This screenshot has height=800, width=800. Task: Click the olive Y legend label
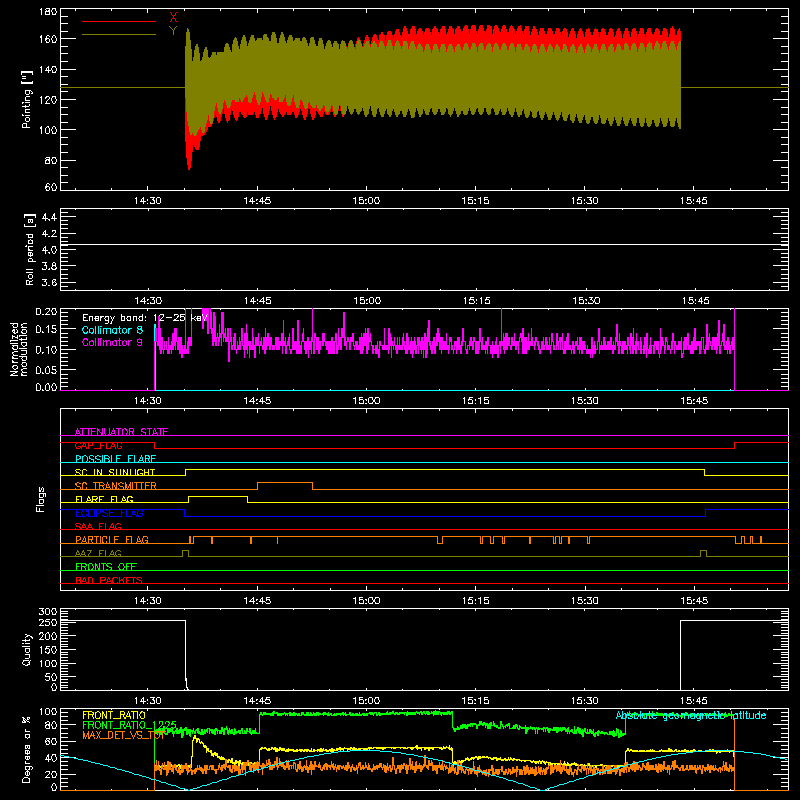tap(173, 31)
